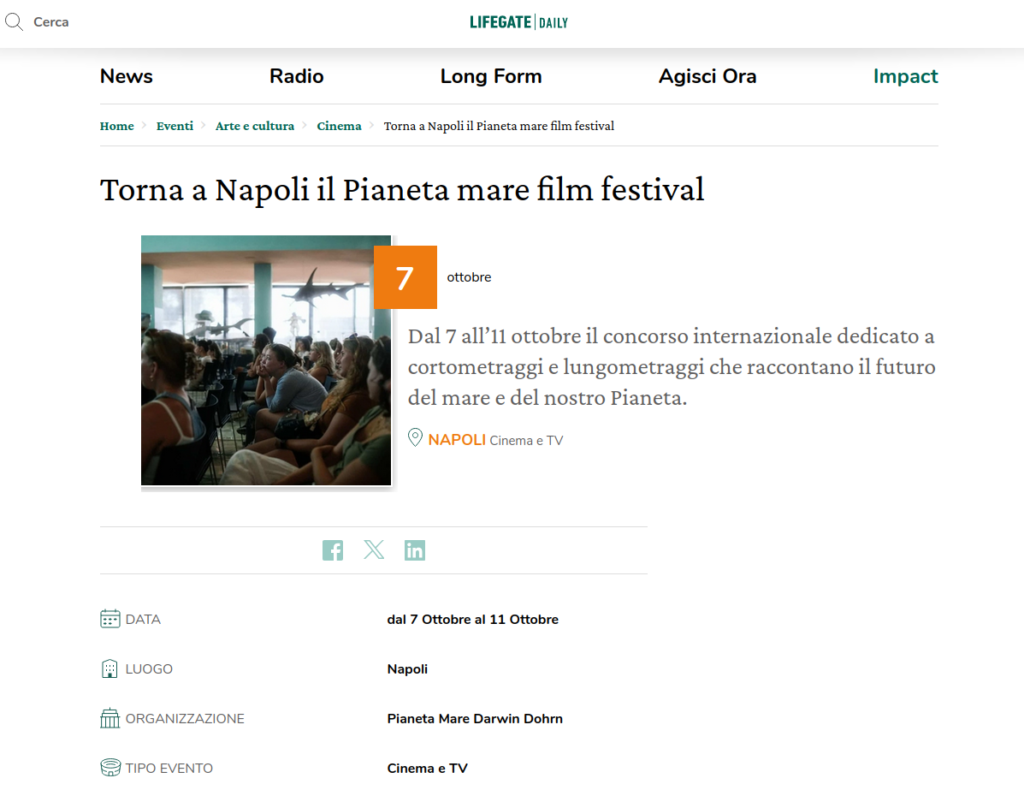
Task: Share the event on X
Action: pos(374,550)
